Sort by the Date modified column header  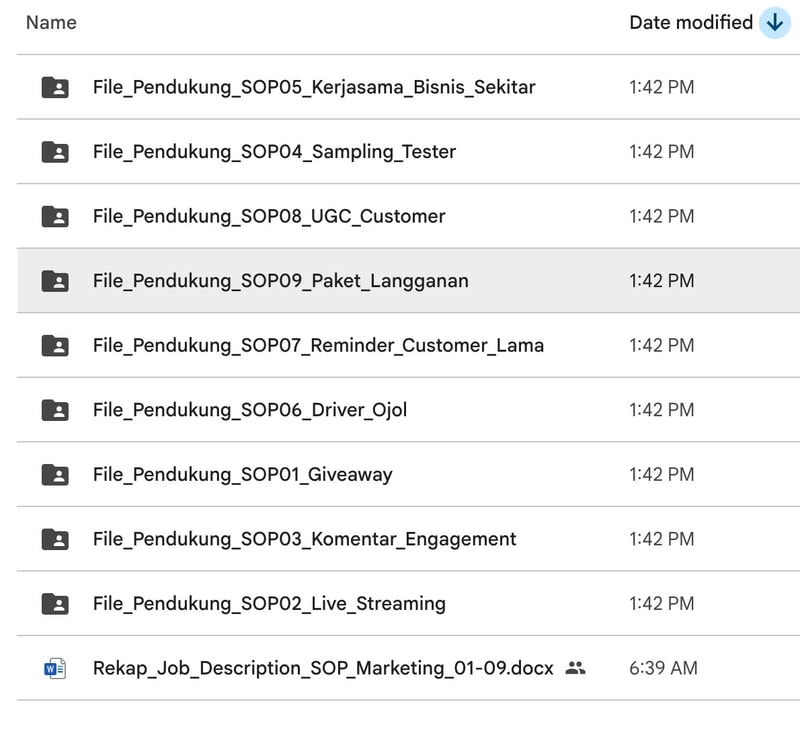tap(690, 22)
